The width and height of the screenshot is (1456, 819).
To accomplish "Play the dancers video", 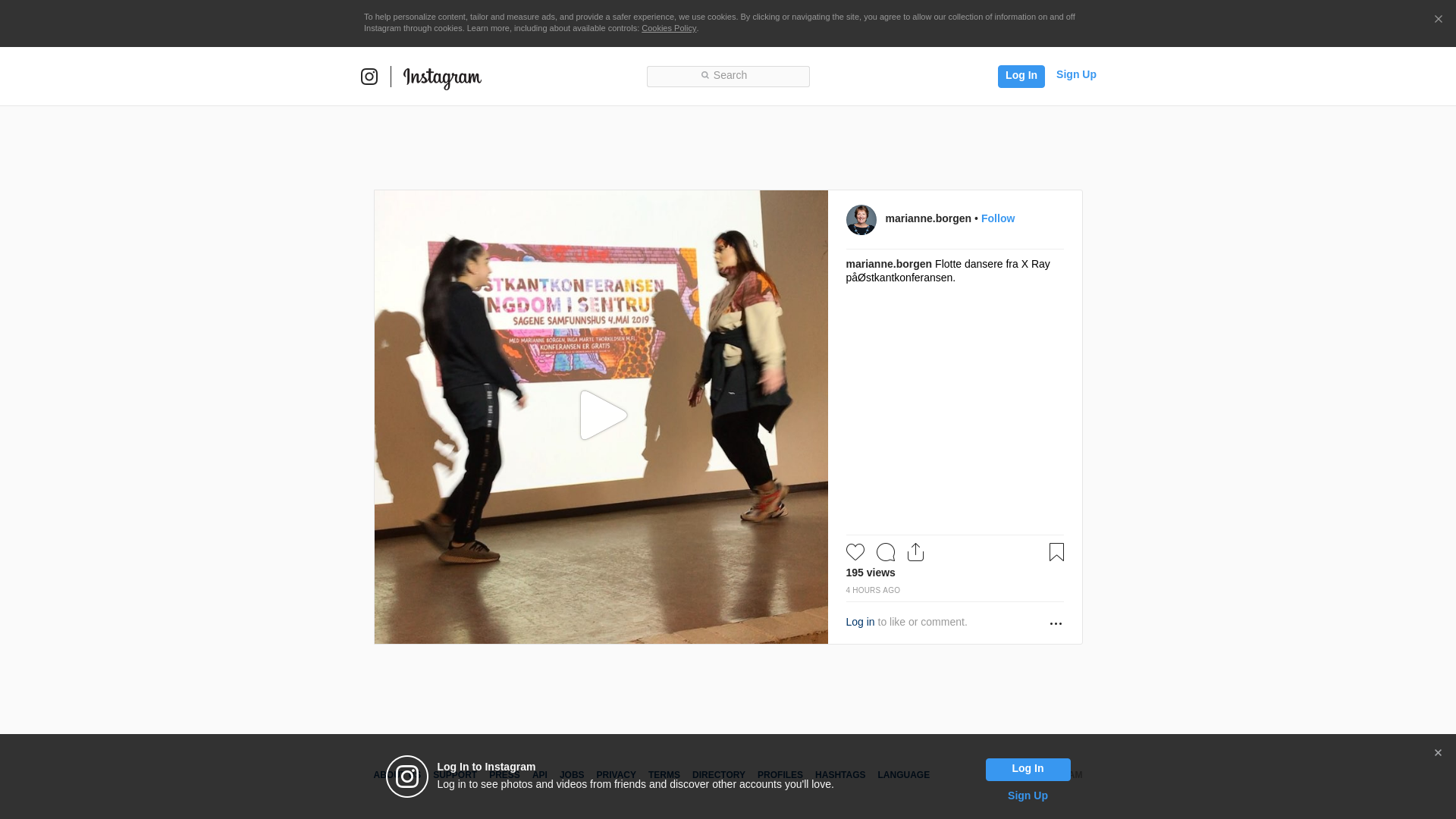I will [603, 415].
